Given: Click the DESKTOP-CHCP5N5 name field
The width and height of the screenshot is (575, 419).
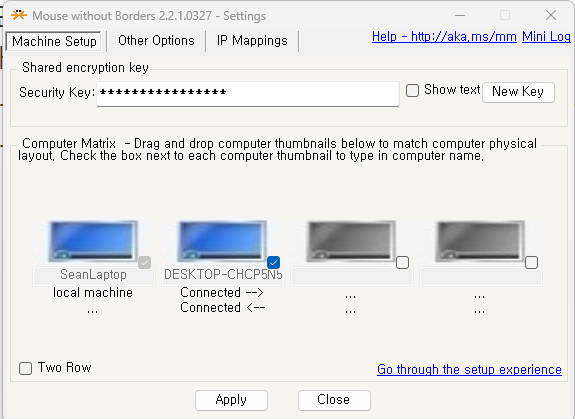Looking at the screenshot, I should [x=223, y=275].
